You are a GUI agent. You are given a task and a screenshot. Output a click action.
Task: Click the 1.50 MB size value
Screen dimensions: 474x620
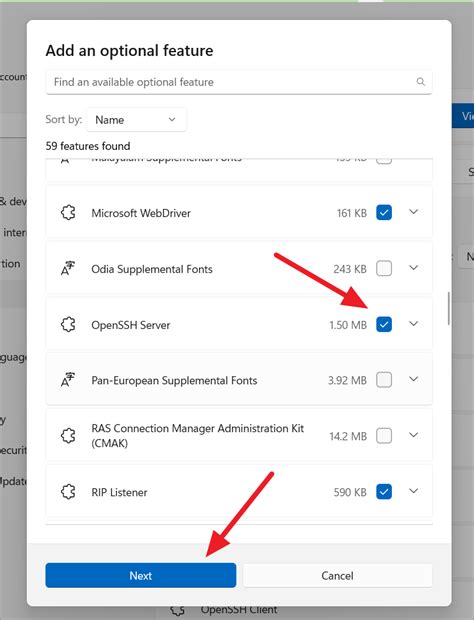click(x=348, y=325)
